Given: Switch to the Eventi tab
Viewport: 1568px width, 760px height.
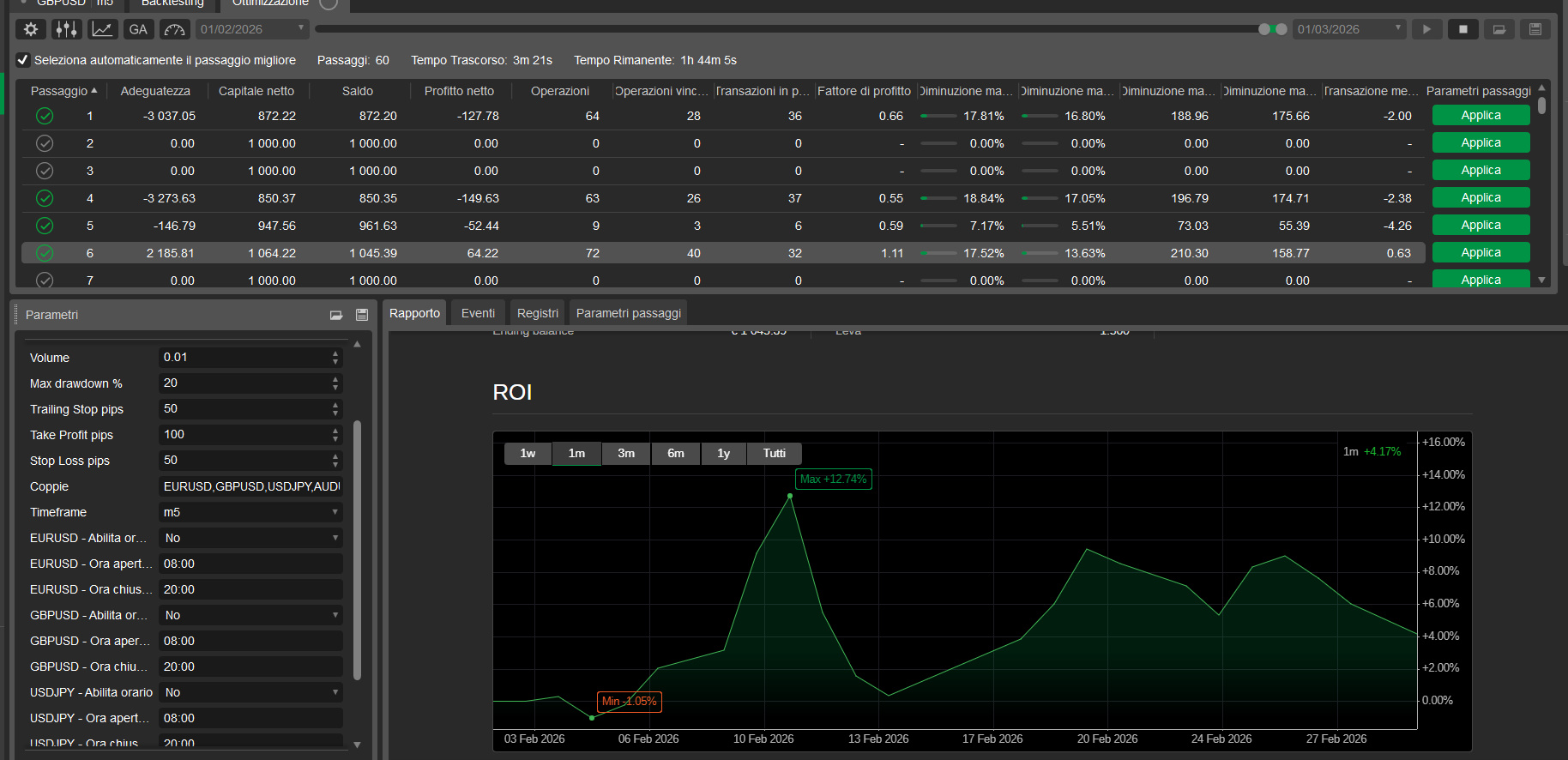Looking at the screenshot, I should [478, 313].
